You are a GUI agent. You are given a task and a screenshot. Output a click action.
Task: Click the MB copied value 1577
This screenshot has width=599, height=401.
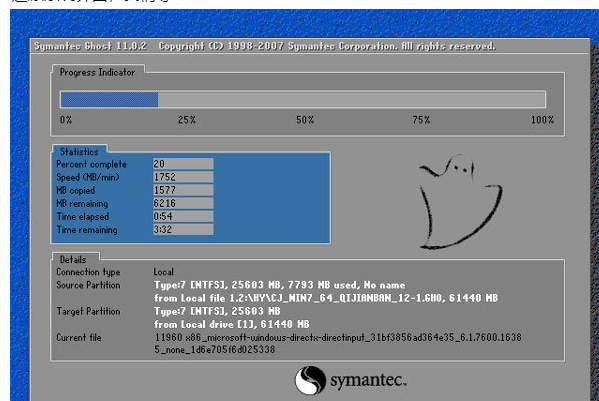click(183, 190)
